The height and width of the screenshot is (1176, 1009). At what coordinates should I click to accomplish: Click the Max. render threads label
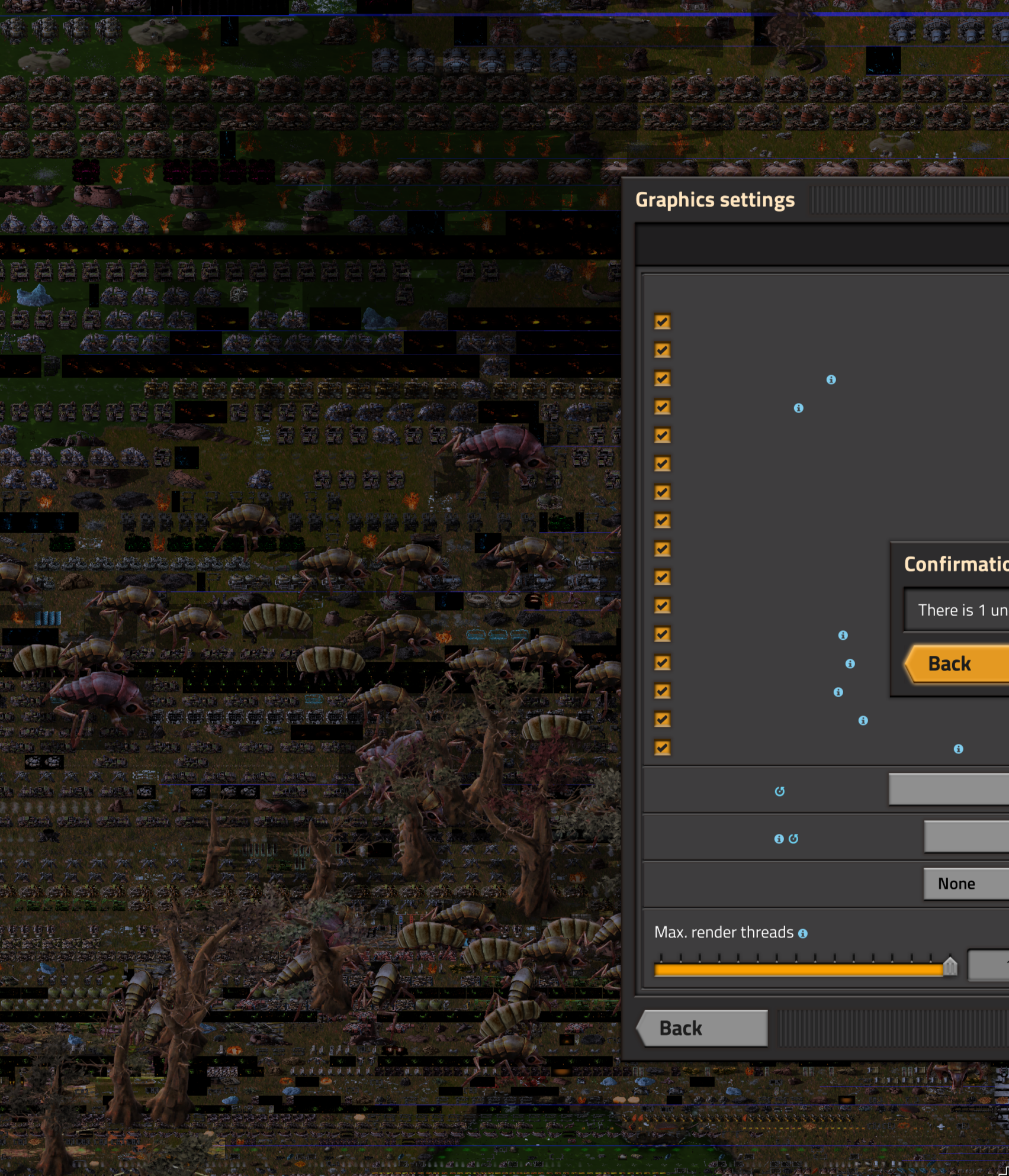point(724,933)
